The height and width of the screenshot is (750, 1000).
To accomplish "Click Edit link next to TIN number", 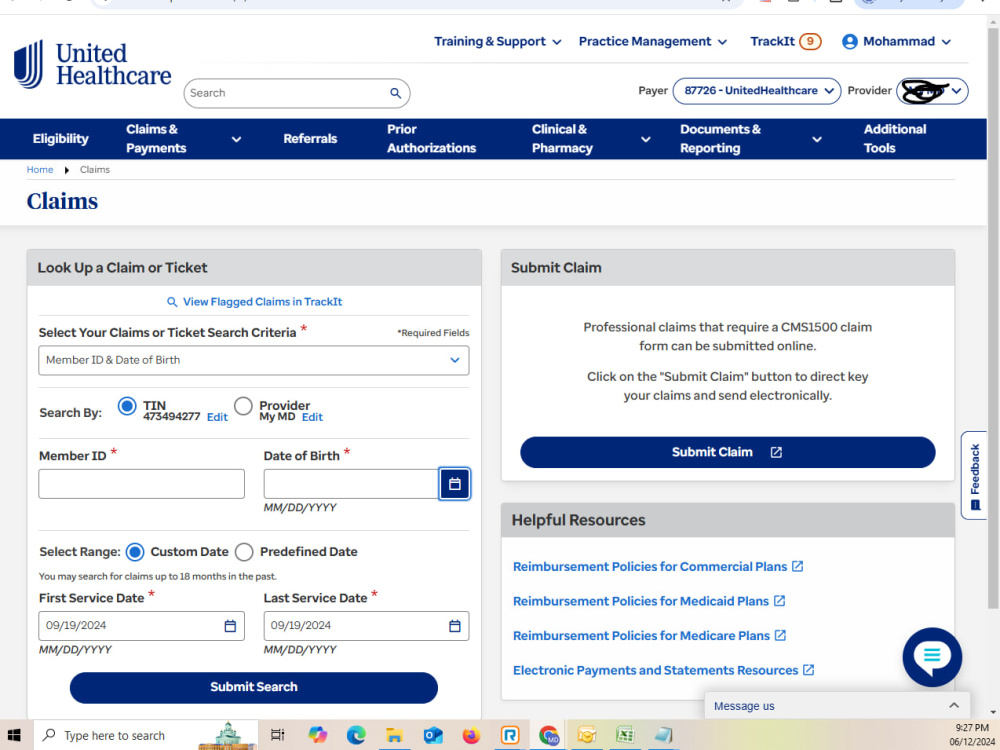I will 217,417.
